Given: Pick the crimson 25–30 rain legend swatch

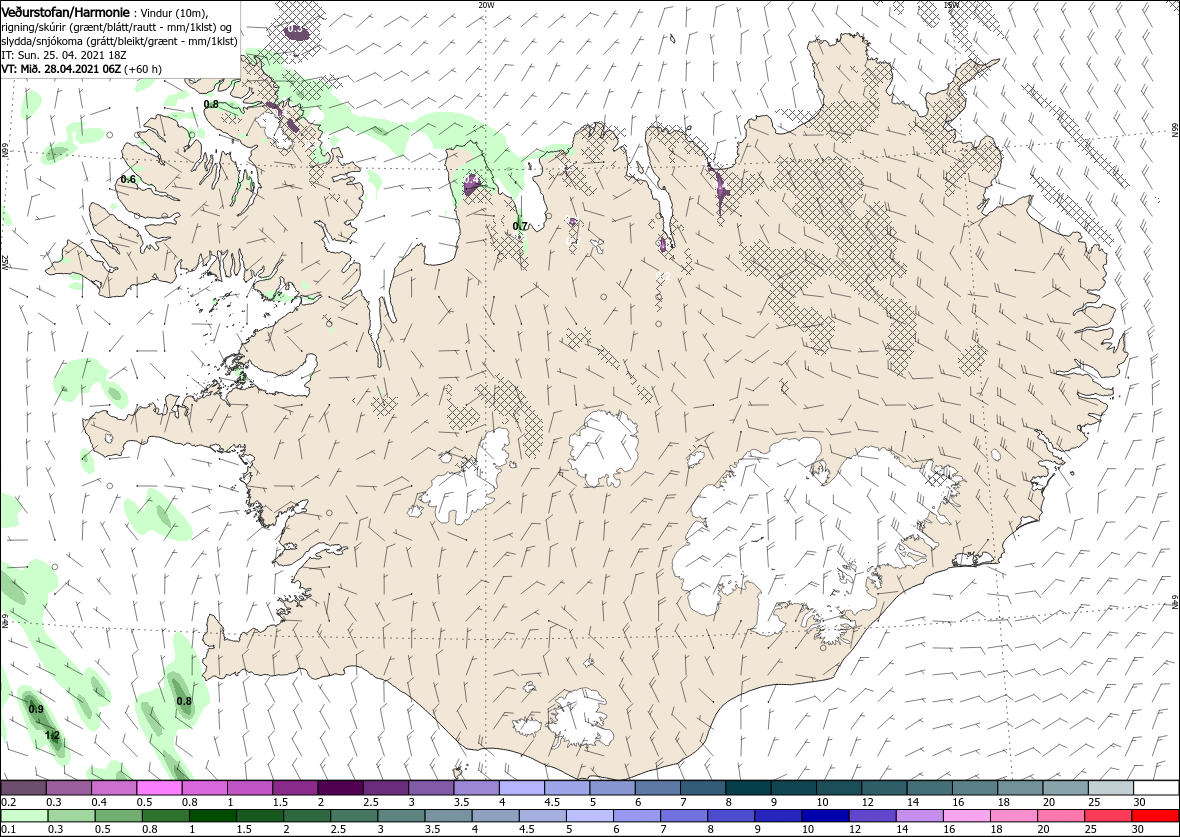Looking at the screenshot, I should point(1108,816).
